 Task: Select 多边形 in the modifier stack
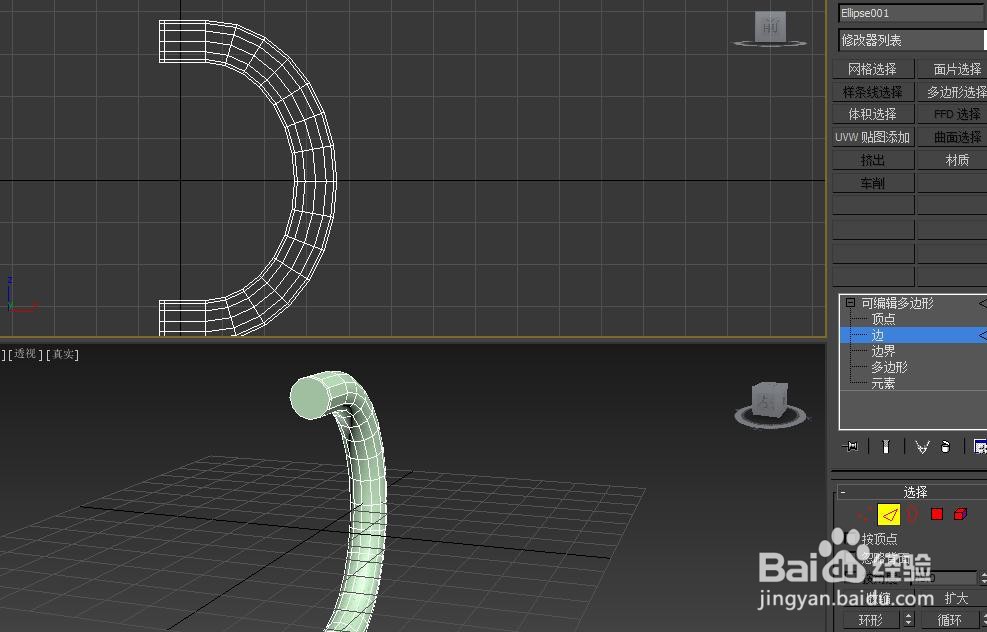(x=889, y=367)
